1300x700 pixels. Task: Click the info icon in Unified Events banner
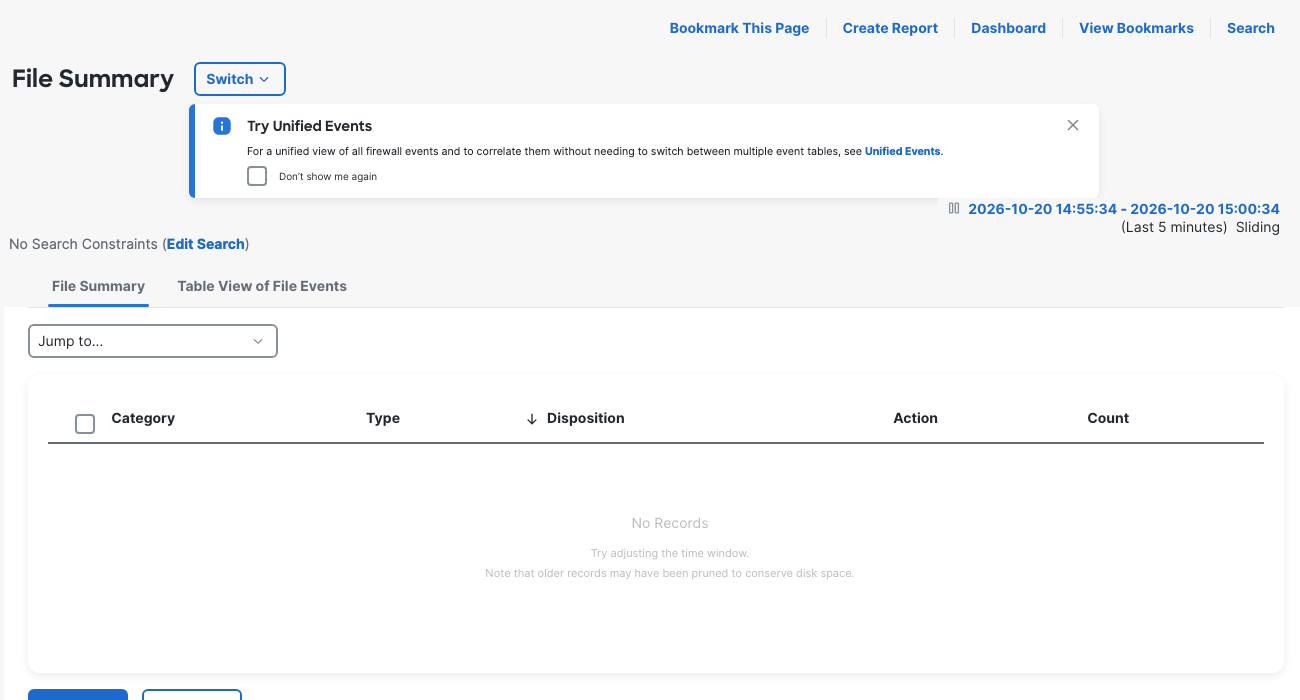pos(222,127)
